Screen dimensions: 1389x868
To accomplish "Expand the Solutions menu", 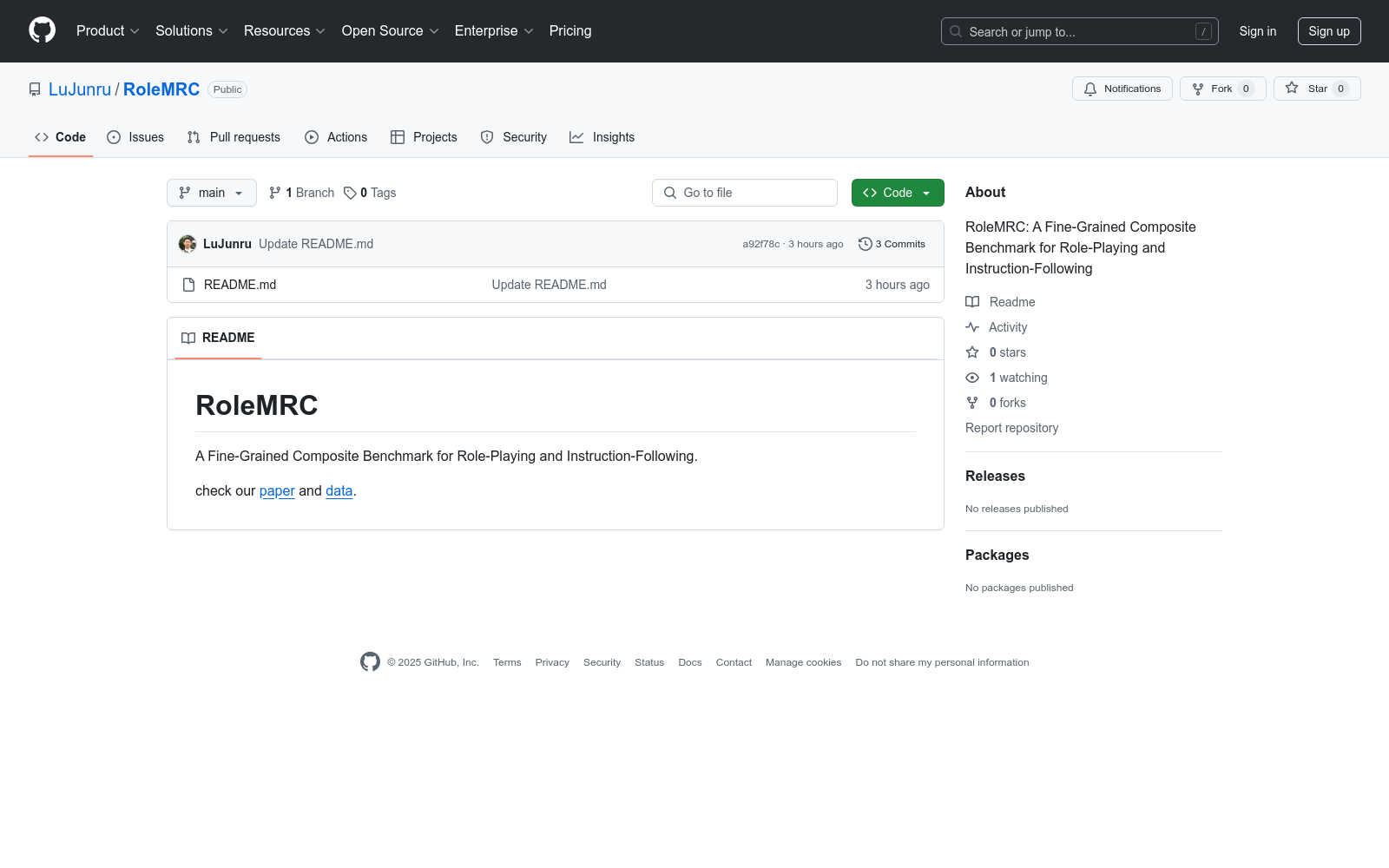I will (x=192, y=30).
